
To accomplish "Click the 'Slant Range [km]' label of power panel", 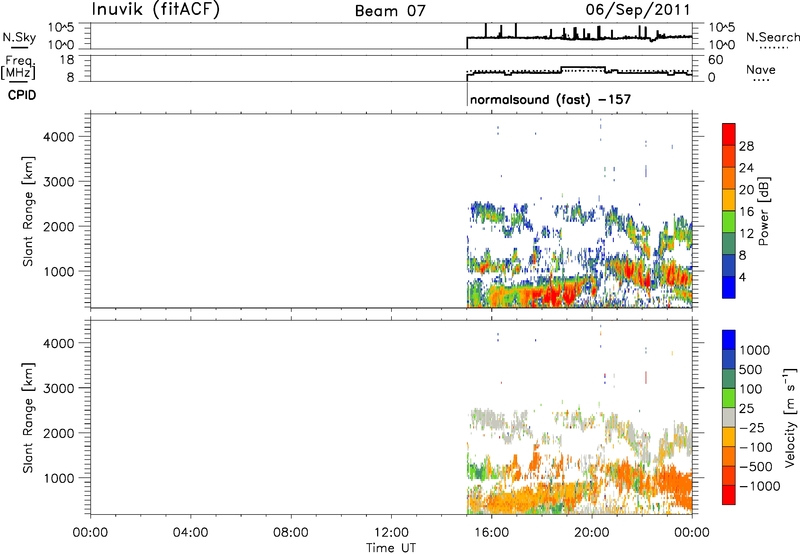I will tap(28, 211).
